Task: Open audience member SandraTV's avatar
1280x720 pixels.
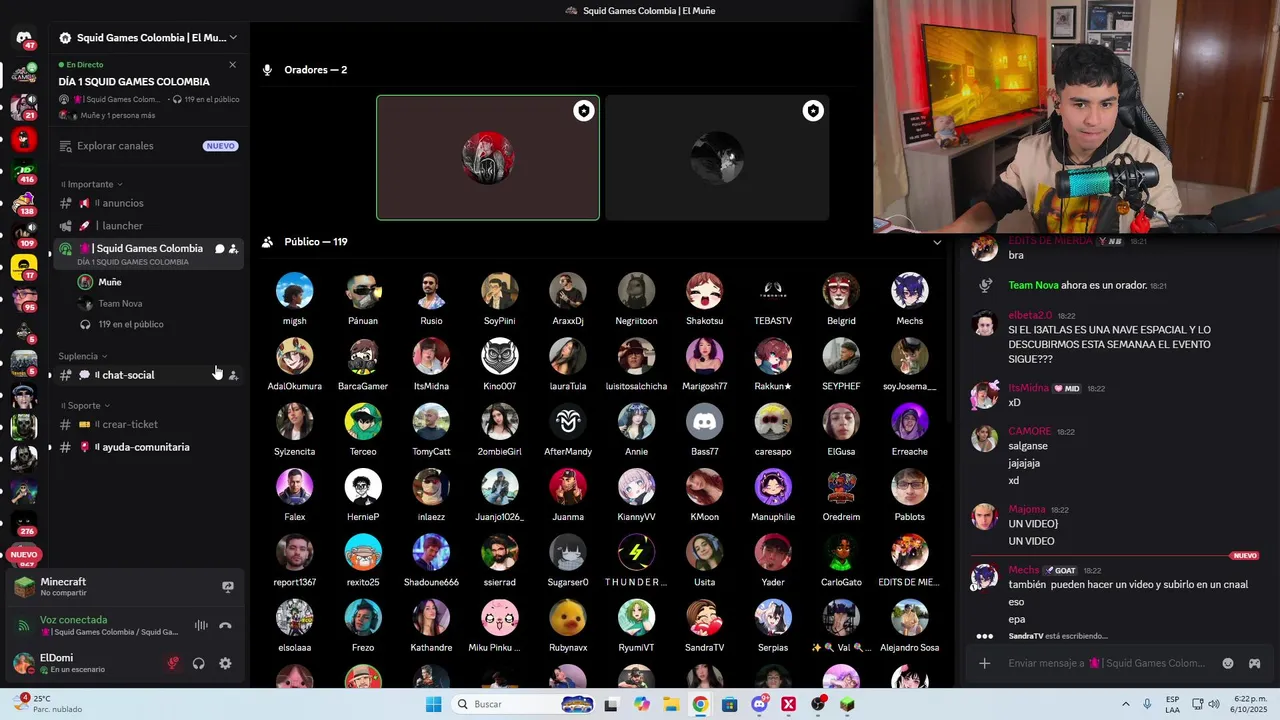Action: (705, 618)
